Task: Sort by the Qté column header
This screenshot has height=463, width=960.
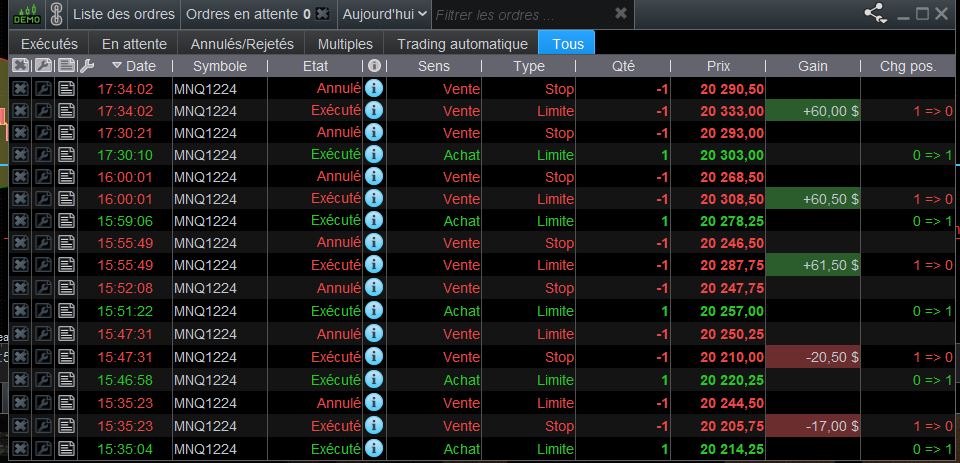Action: [x=623, y=66]
